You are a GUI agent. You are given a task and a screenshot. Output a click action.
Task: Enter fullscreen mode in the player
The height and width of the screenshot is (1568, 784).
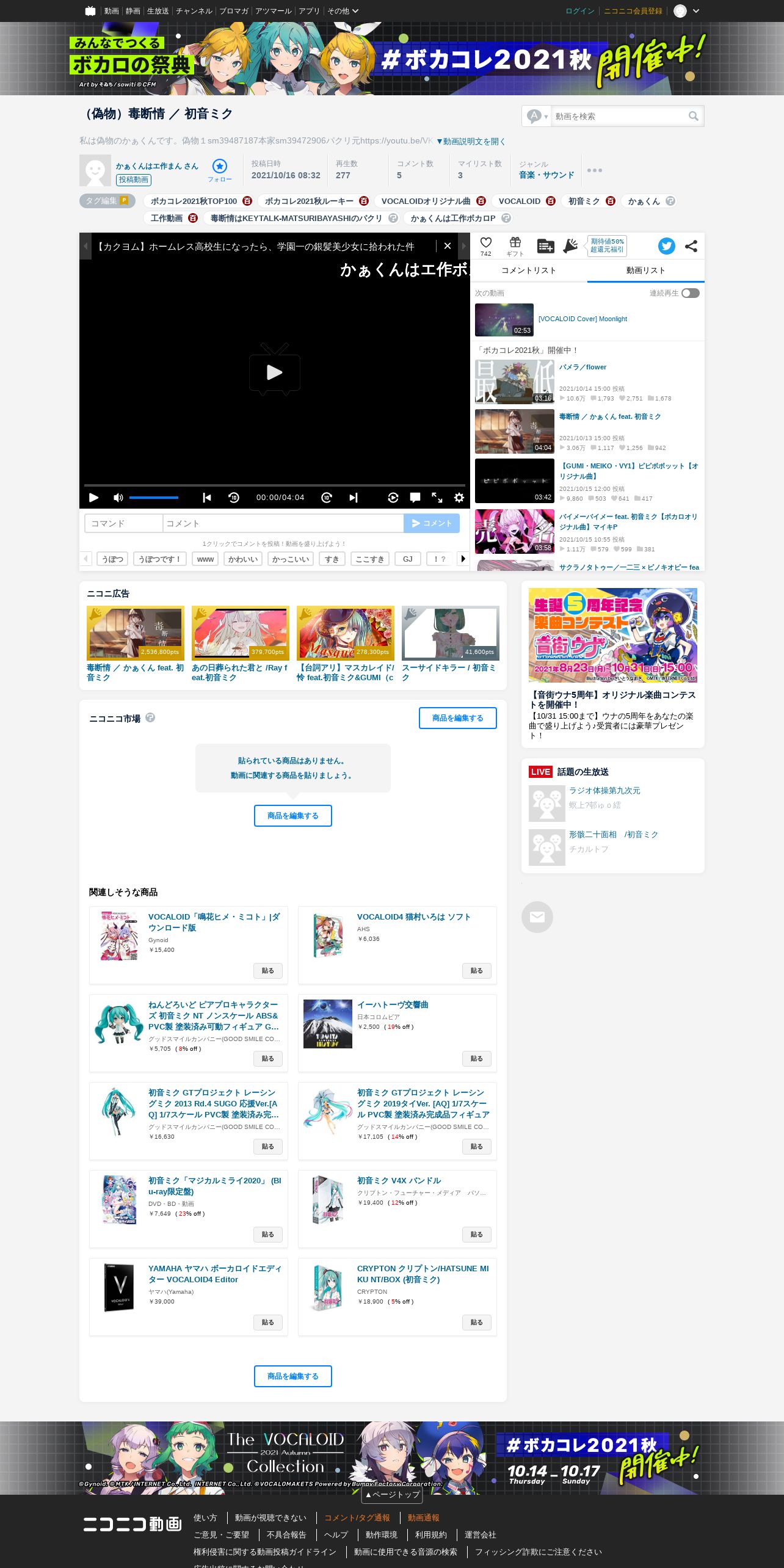pyautogui.click(x=437, y=498)
